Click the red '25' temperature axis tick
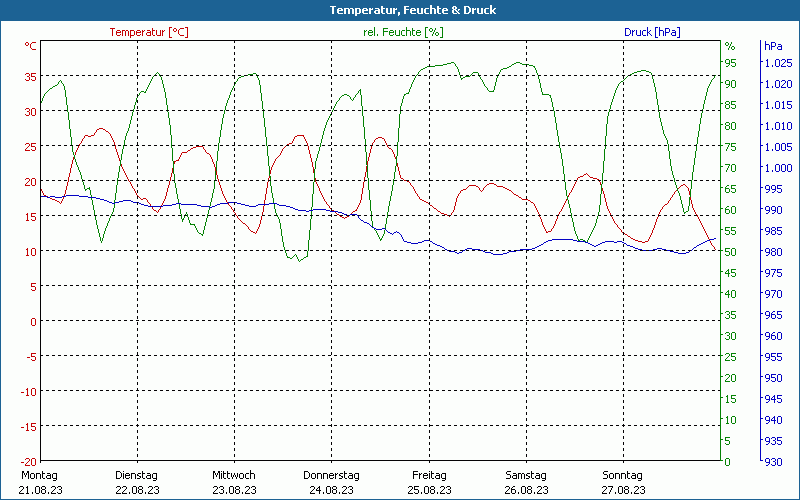 pyautogui.click(x=31, y=147)
